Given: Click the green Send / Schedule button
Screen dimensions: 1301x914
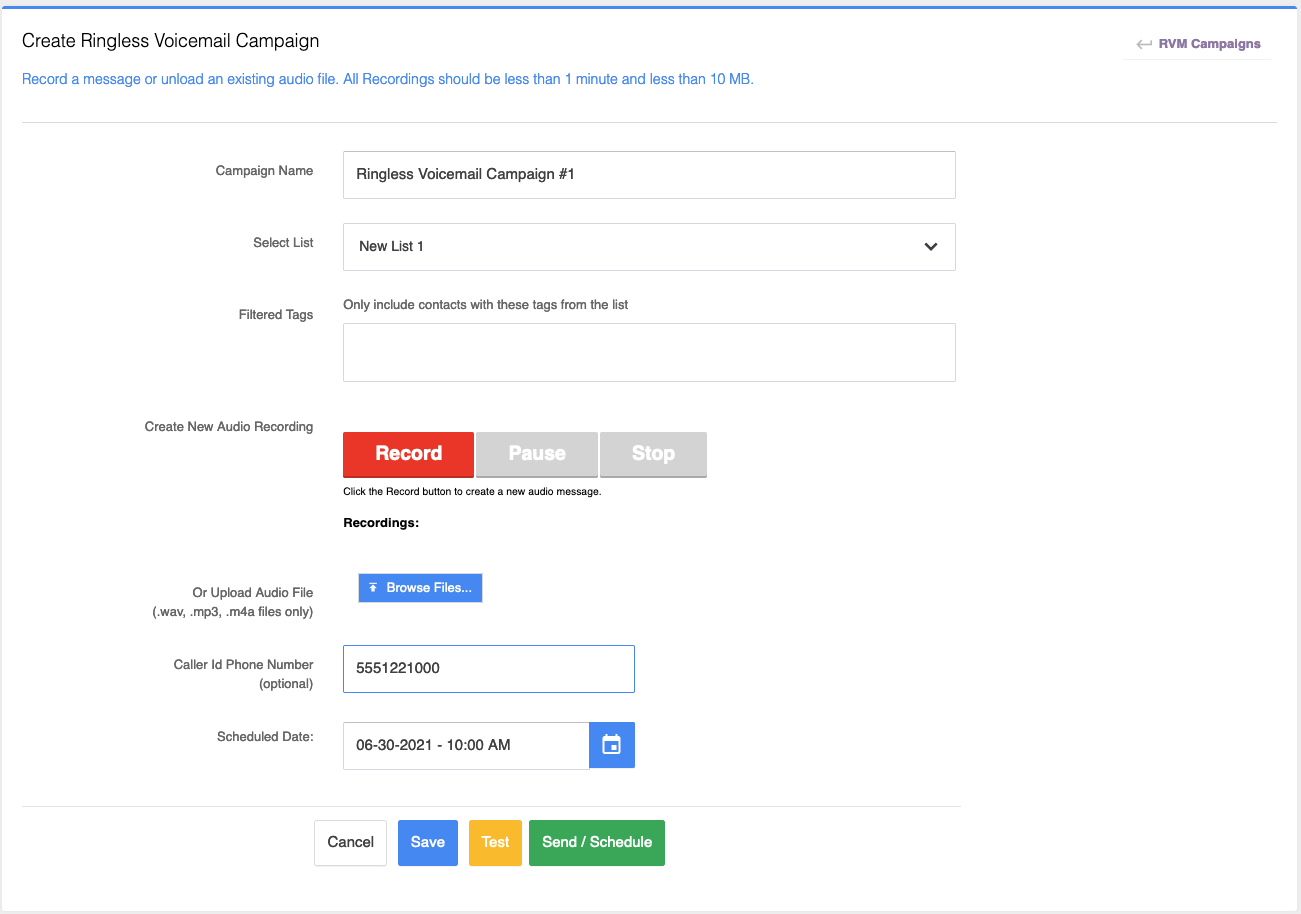Looking at the screenshot, I should click(x=597, y=842).
